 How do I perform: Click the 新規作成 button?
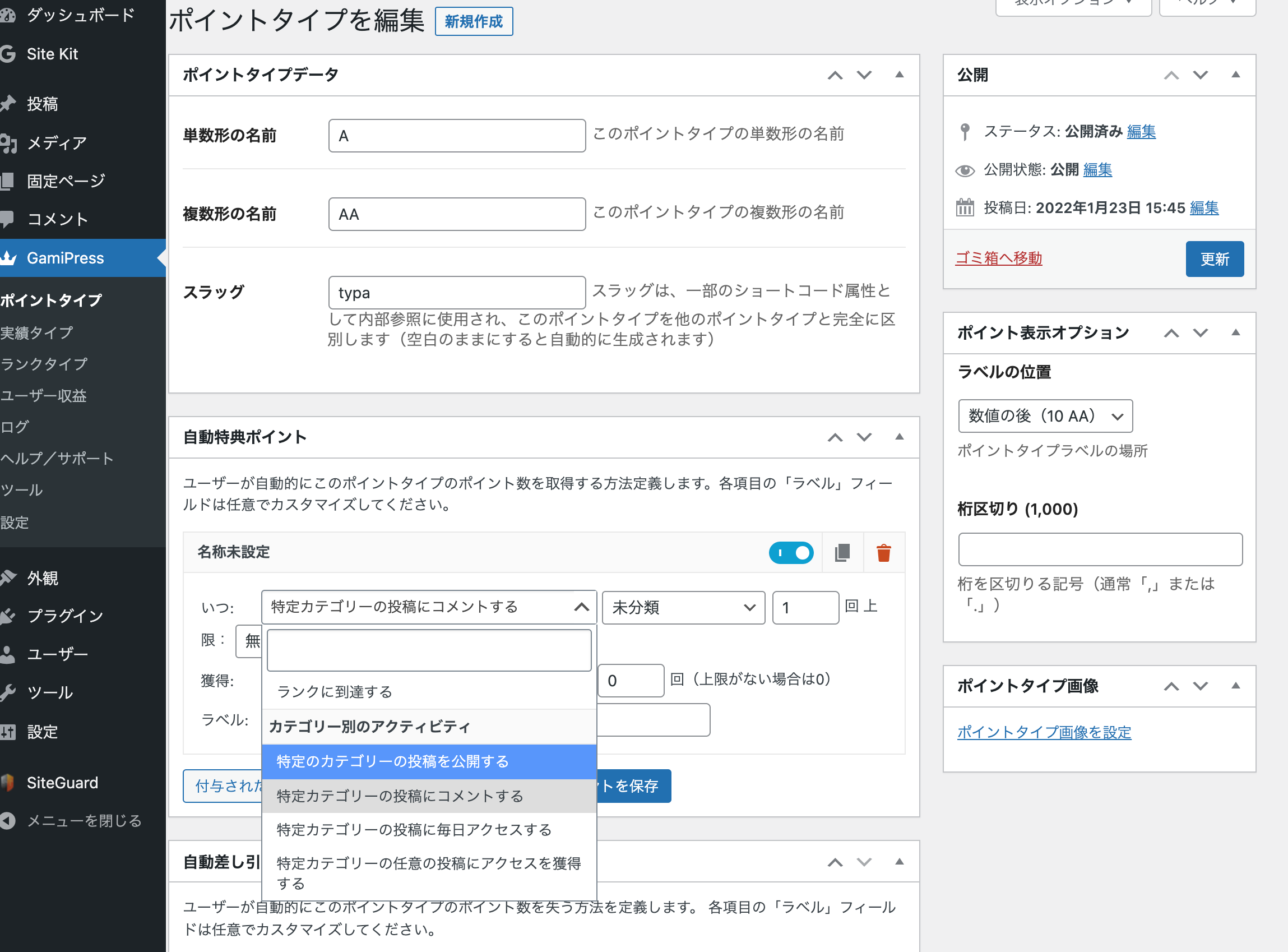coord(474,22)
